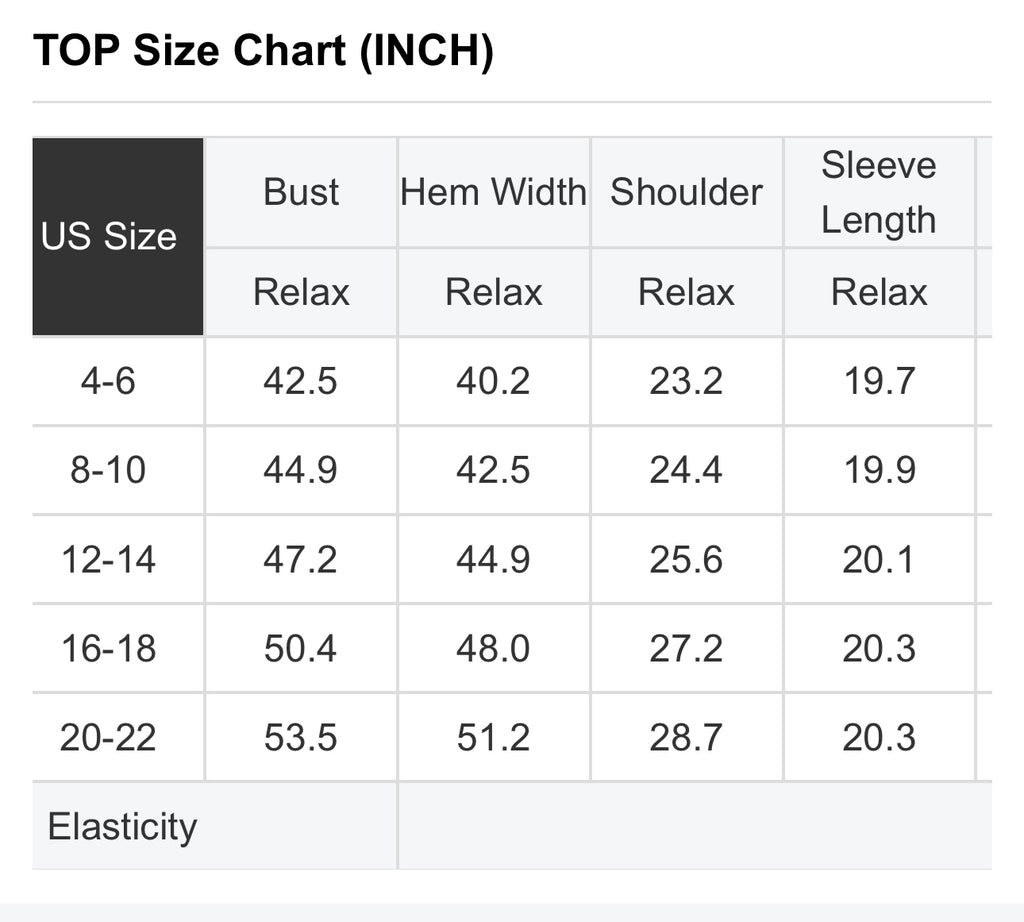
Task: Select the Hem Width column header
Action: coord(494,193)
